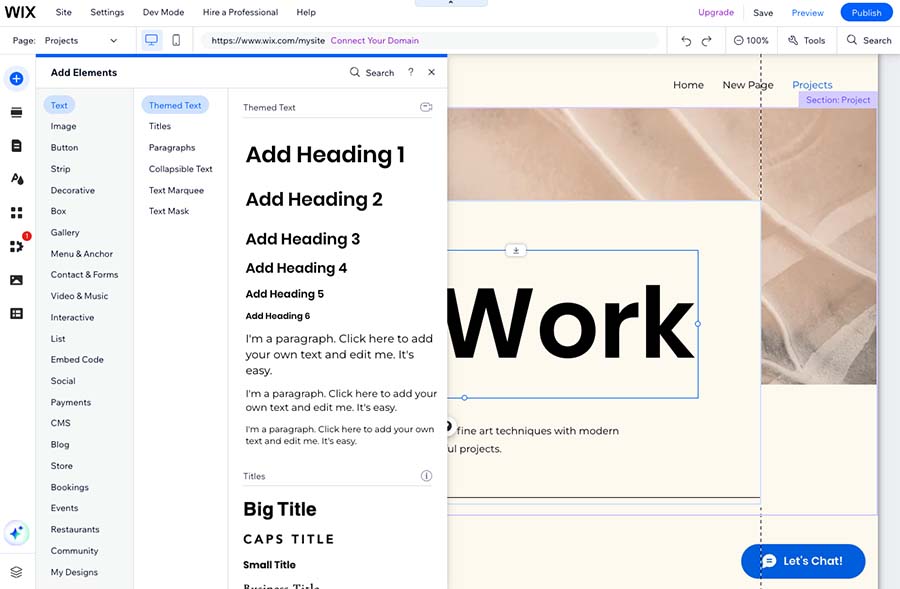Image resolution: width=900 pixels, height=589 pixels.
Task: Open the Help menu
Action: coord(306,12)
